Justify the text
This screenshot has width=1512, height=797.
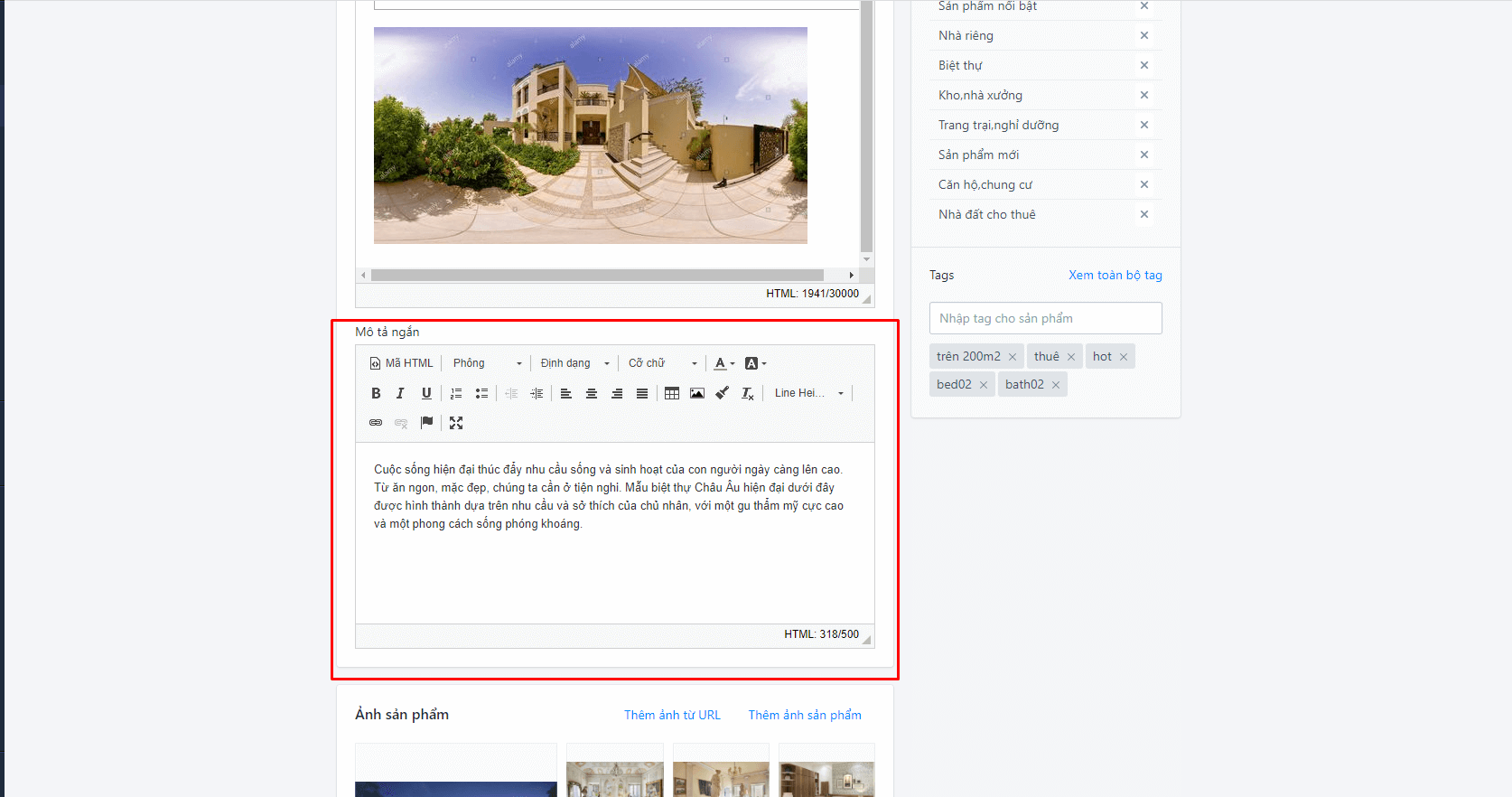(x=642, y=393)
